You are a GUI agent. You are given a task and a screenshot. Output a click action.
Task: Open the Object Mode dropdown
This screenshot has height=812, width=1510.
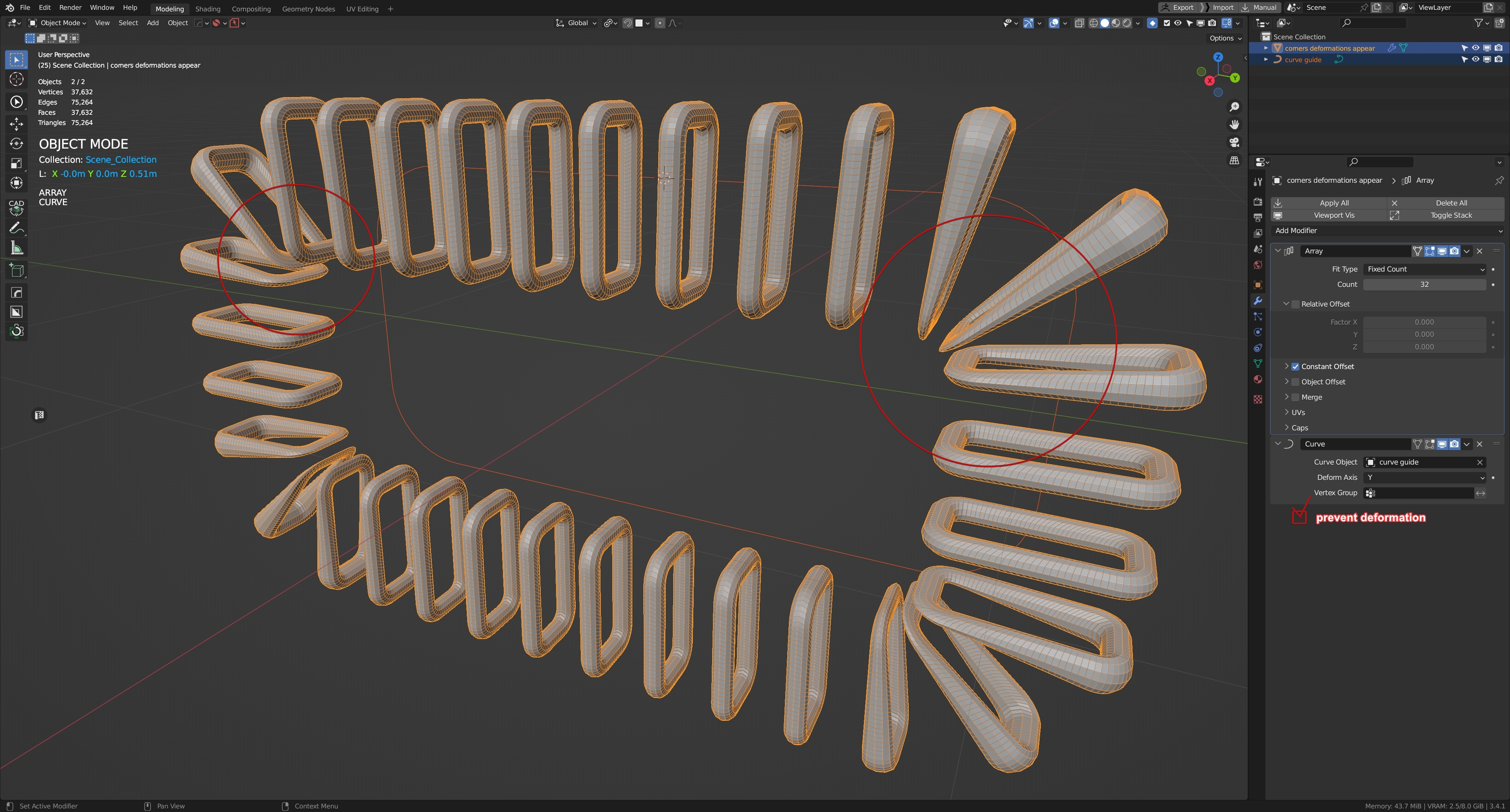(x=57, y=23)
